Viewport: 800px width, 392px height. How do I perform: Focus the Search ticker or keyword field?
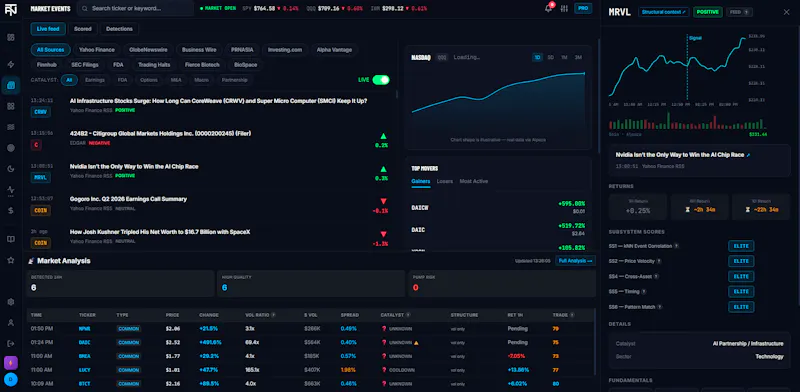(x=135, y=9)
